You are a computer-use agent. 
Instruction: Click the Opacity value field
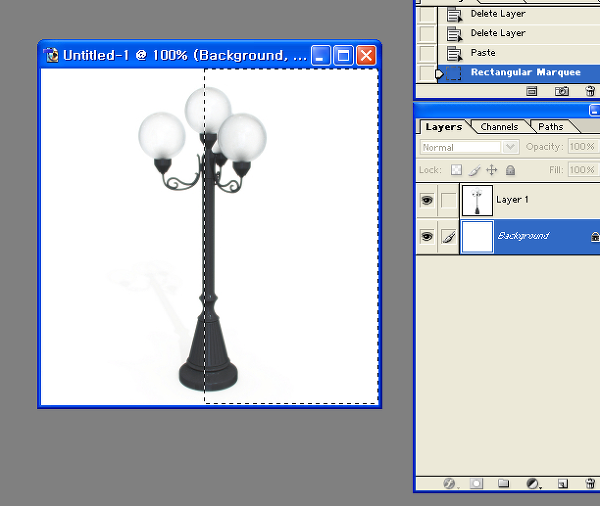coord(582,147)
